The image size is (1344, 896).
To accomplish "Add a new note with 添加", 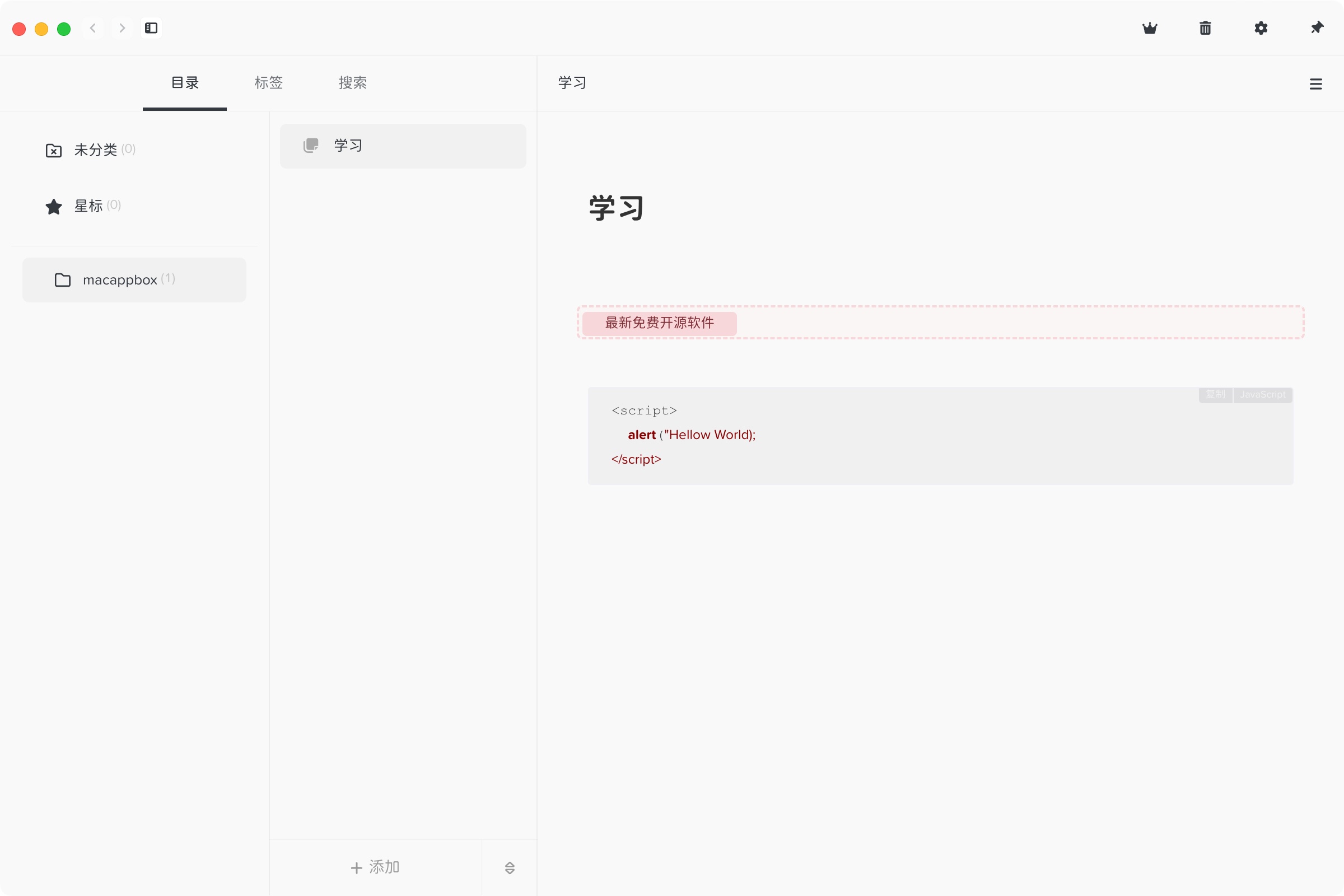I will tap(375, 867).
